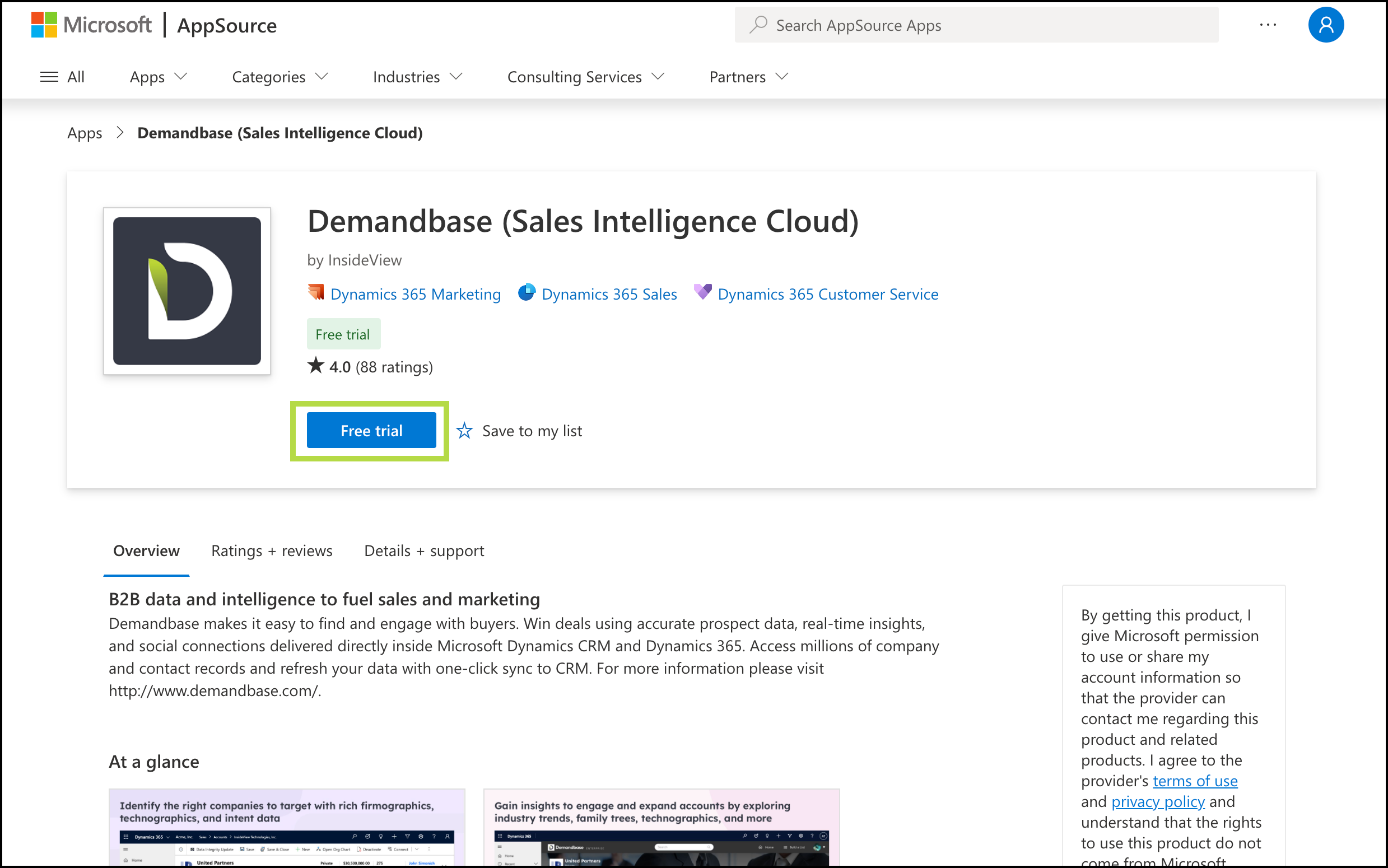
Task: Click Save to my list
Action: click(532, 431)
